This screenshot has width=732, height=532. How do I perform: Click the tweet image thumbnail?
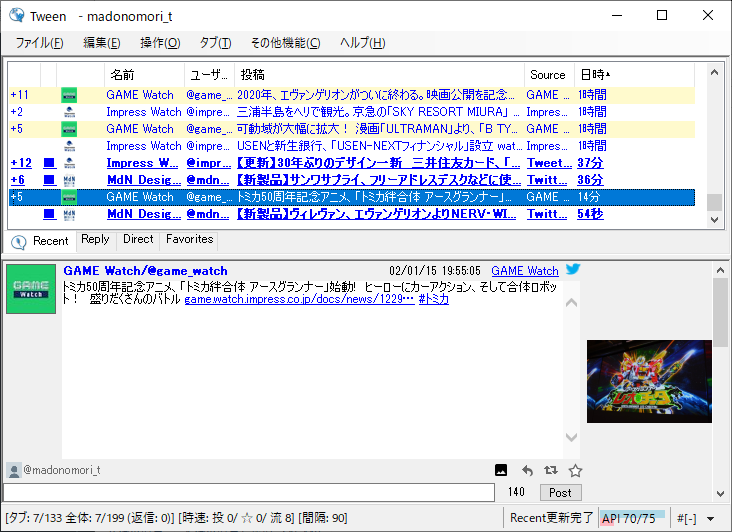(649, 381)
